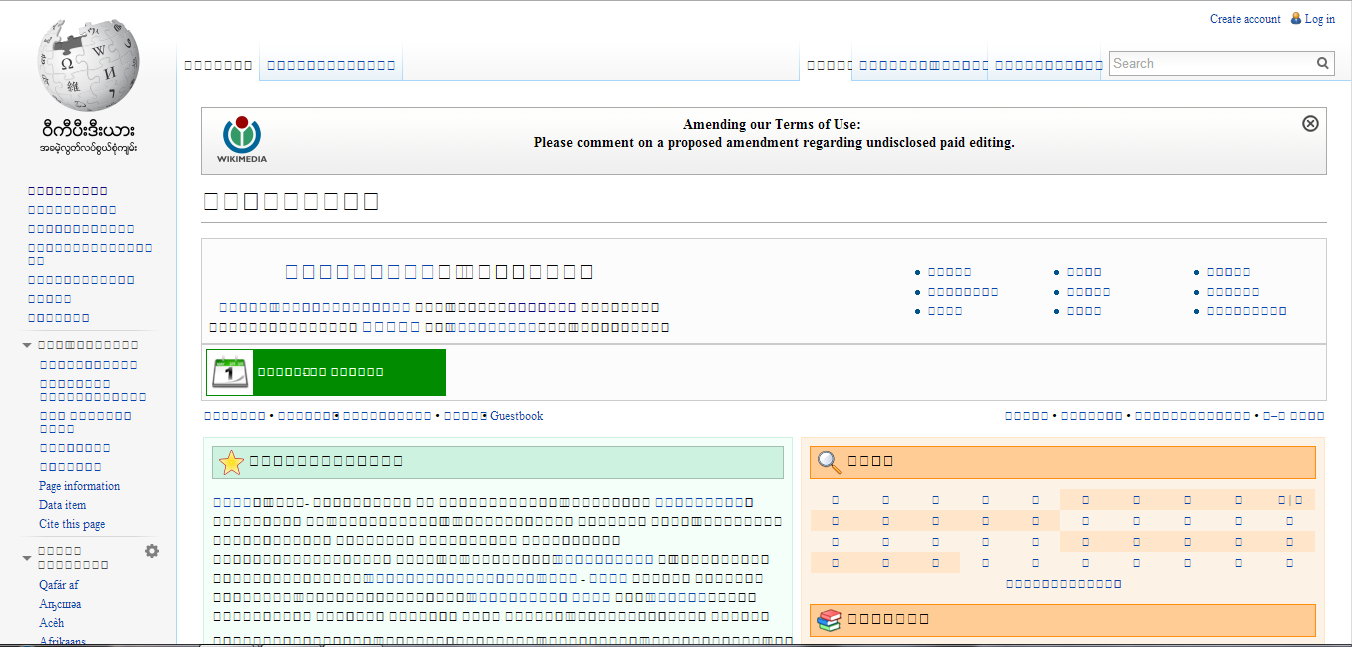Click the Wikimedia logo in the banner
1352x647 pixels.
[x=242, y=139]
